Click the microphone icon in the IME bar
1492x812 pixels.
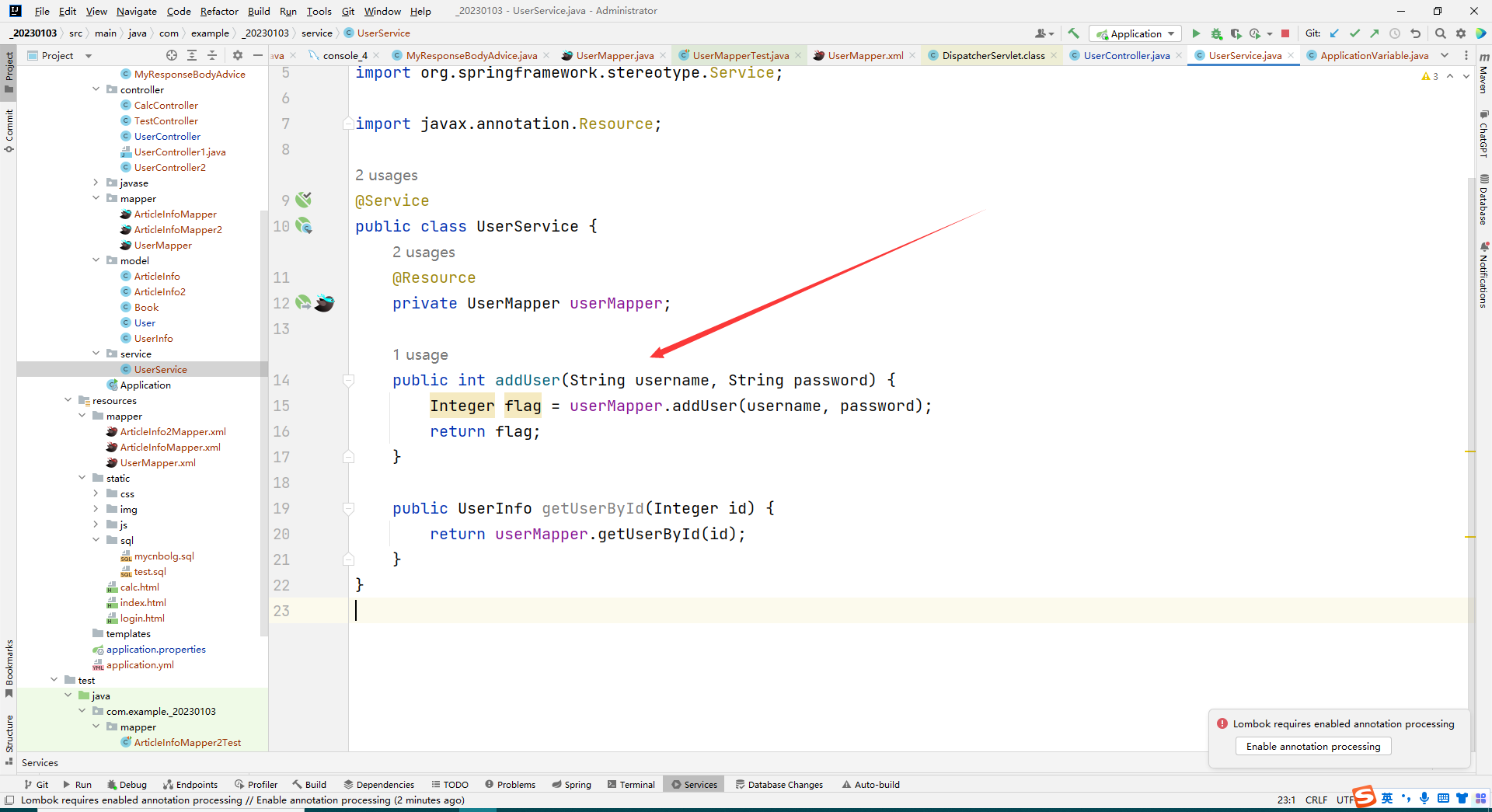[x=1424, y=799]
